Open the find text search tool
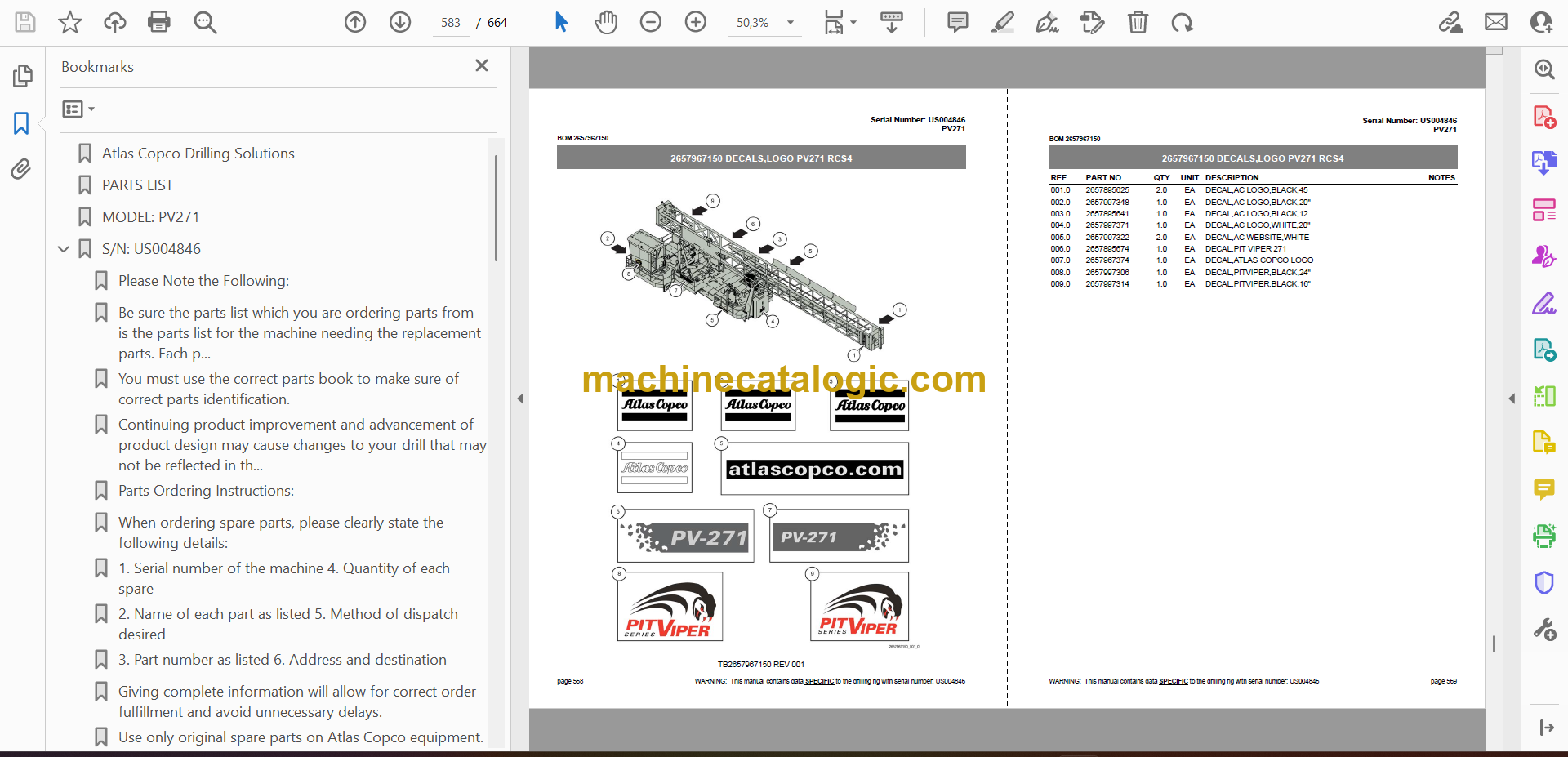1568x757 pixels. (x=204, y=22)
